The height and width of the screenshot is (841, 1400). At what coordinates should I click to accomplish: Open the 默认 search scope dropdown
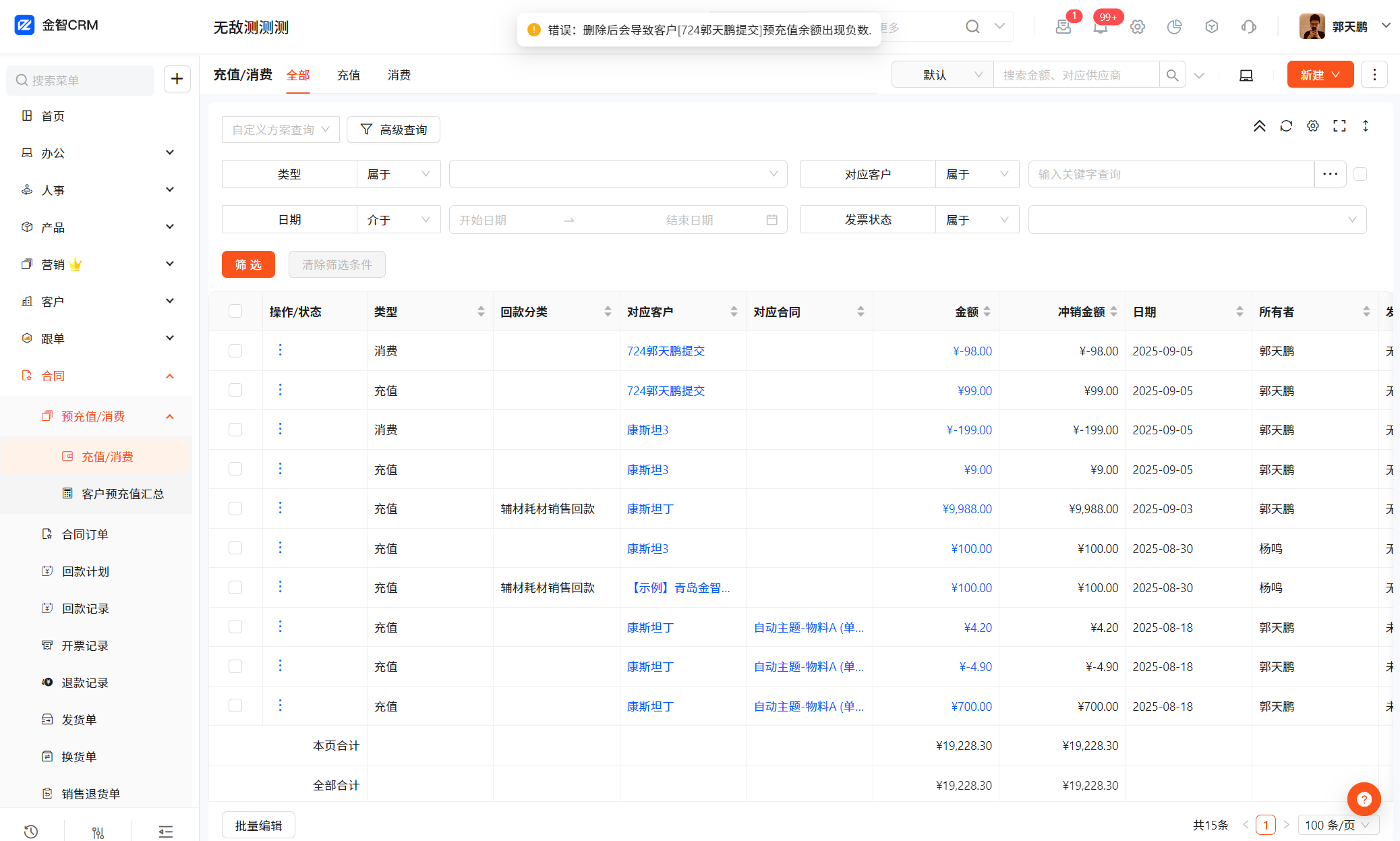(942, 75)
